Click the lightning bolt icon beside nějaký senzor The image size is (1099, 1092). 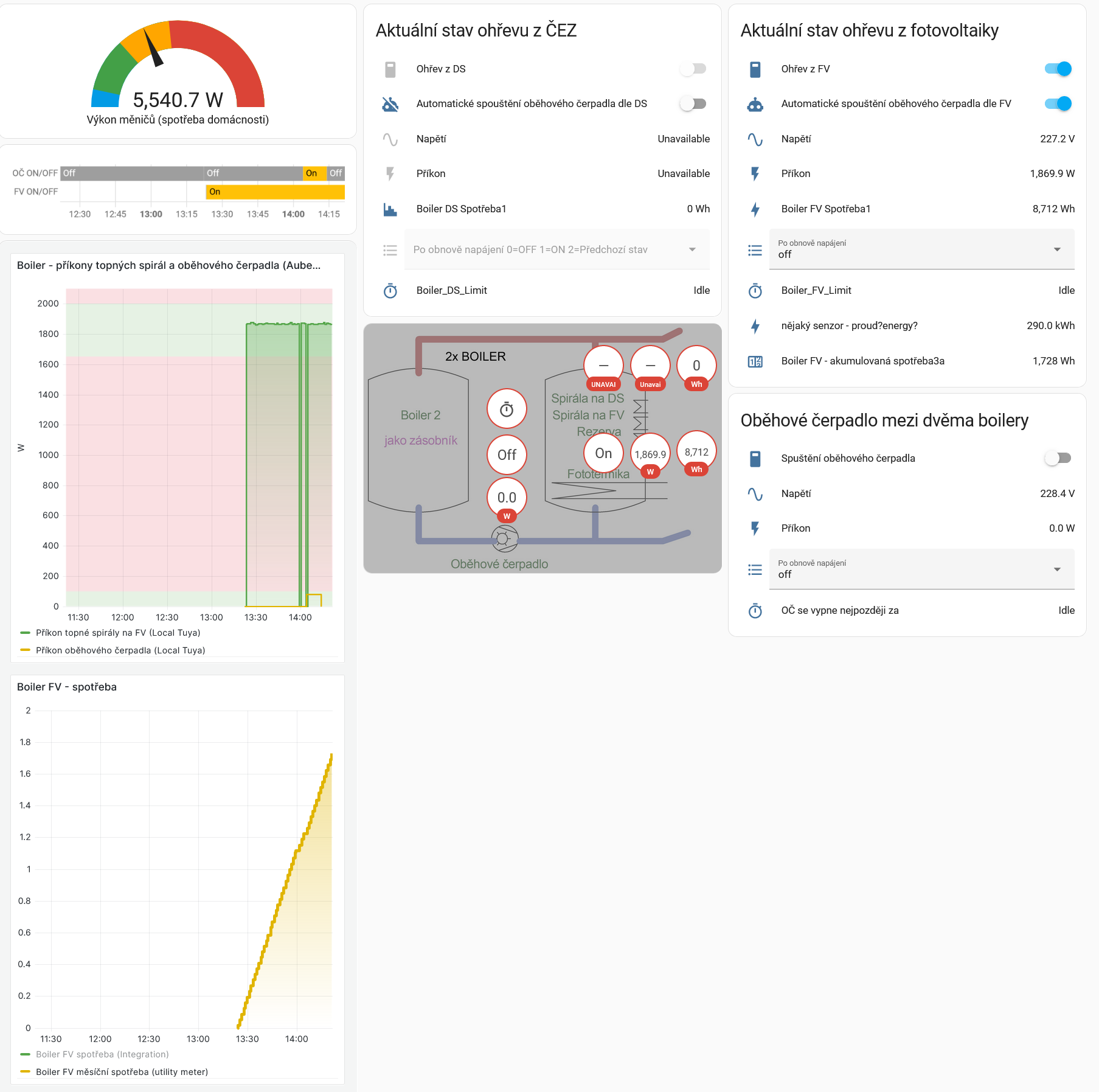[755, 326]
